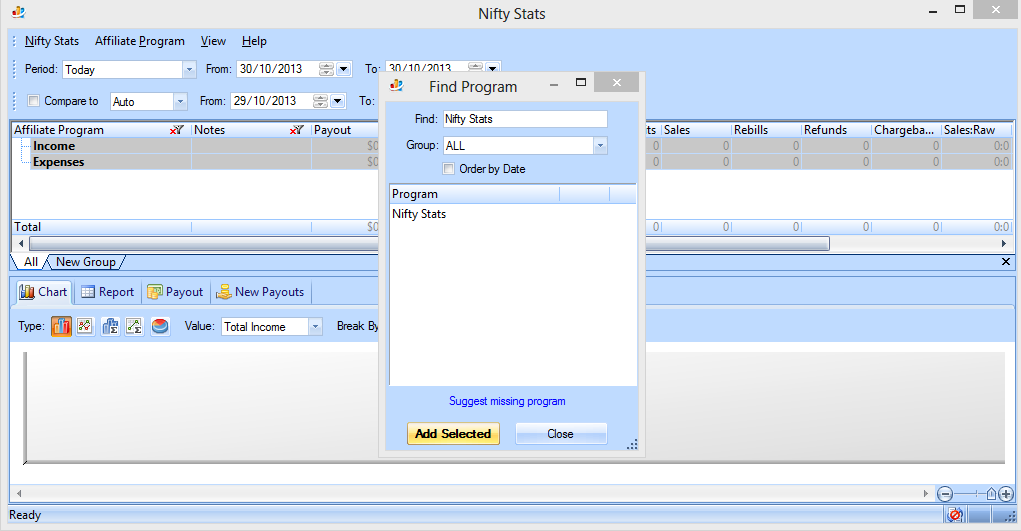1021x531 pixels.
Task: Clear the Affiliate Program column filter
Action: (176, 130)
